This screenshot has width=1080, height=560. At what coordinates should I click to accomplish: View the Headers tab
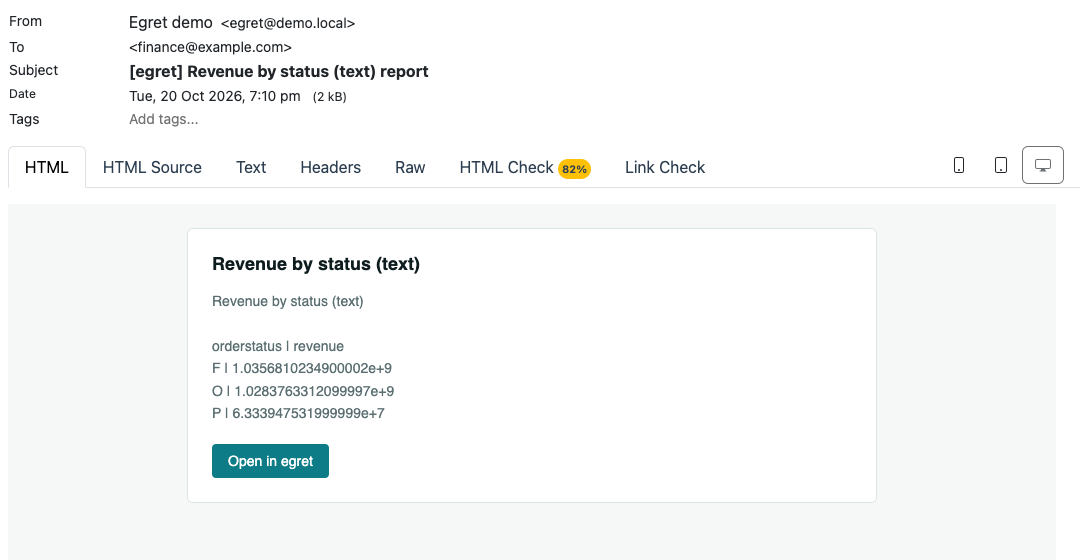click(331, 167)
